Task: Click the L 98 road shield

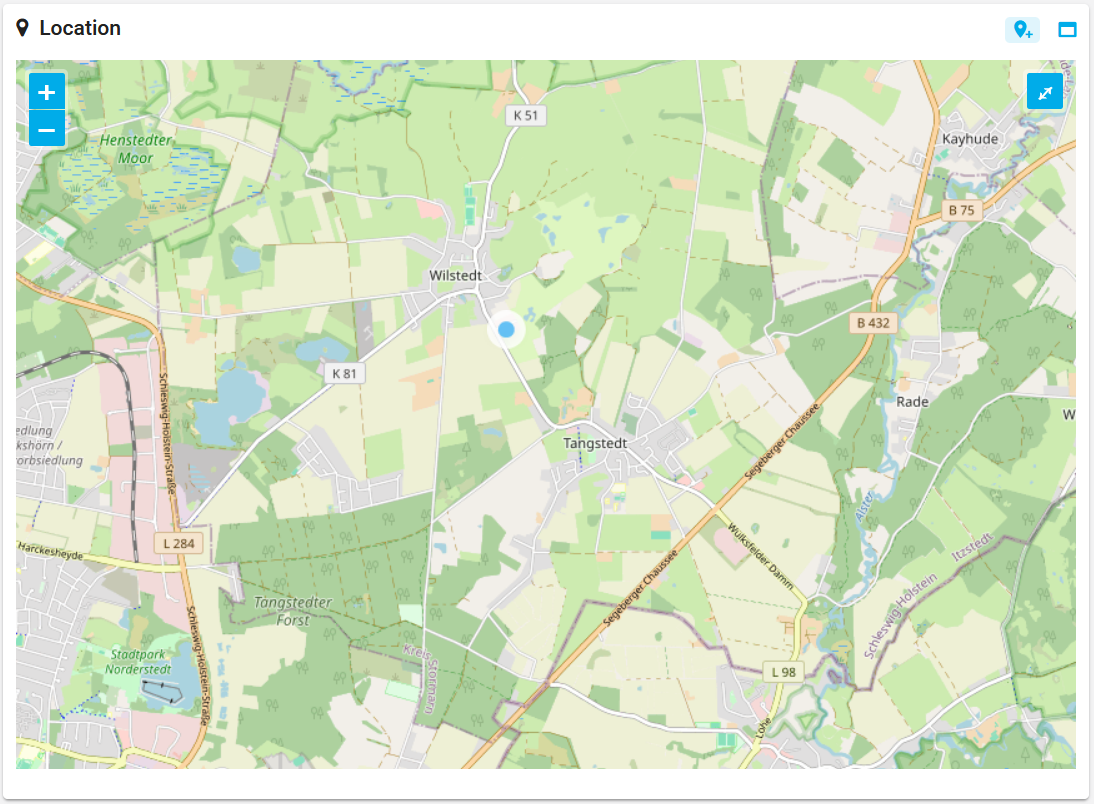Action: click(784, 672)
